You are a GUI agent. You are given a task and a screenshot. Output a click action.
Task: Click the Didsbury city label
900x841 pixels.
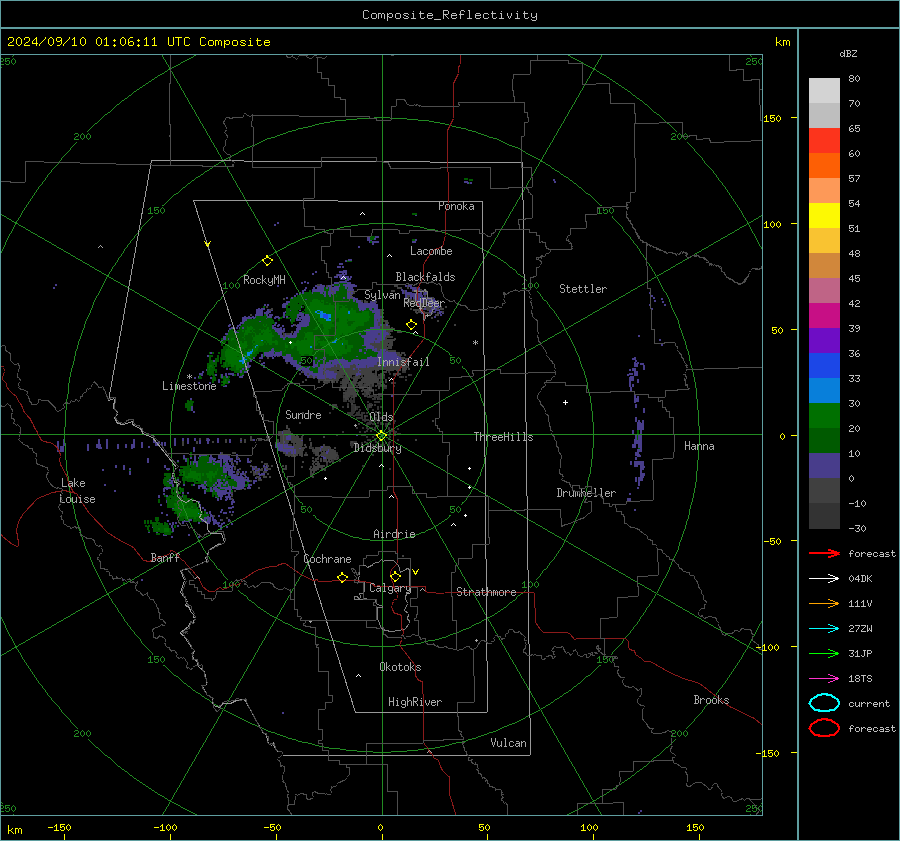pyautogui.click(x=377, y=448)
